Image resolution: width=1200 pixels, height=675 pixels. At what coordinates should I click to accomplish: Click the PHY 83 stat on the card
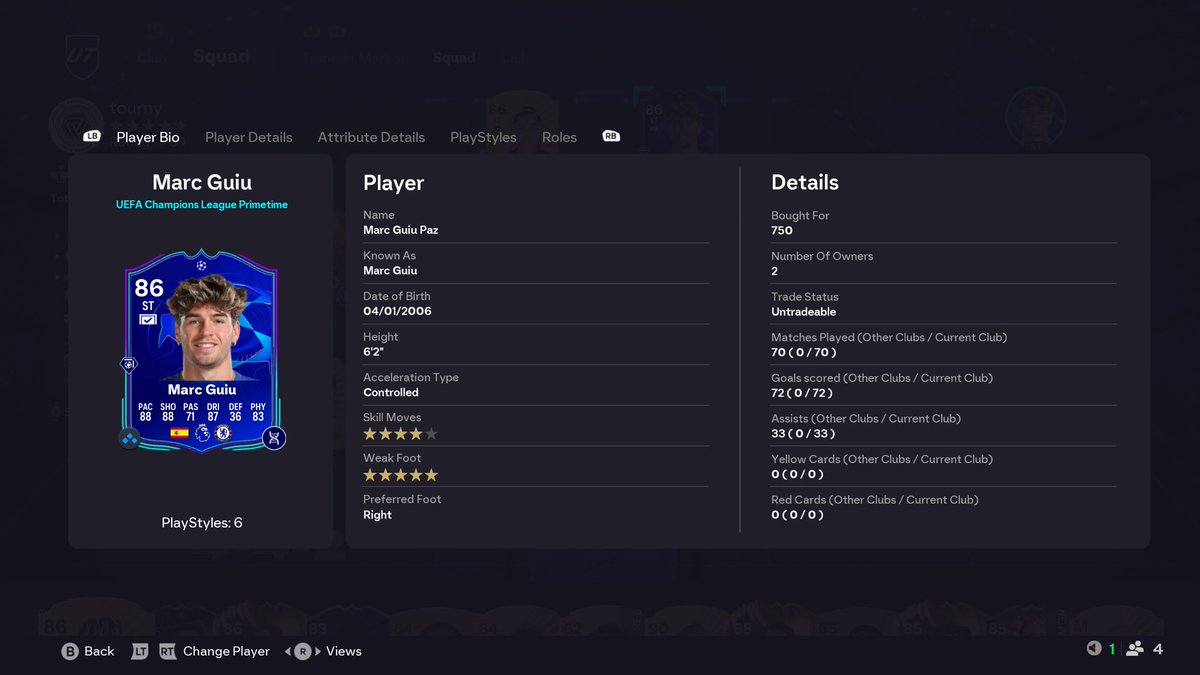pos(258,412)
